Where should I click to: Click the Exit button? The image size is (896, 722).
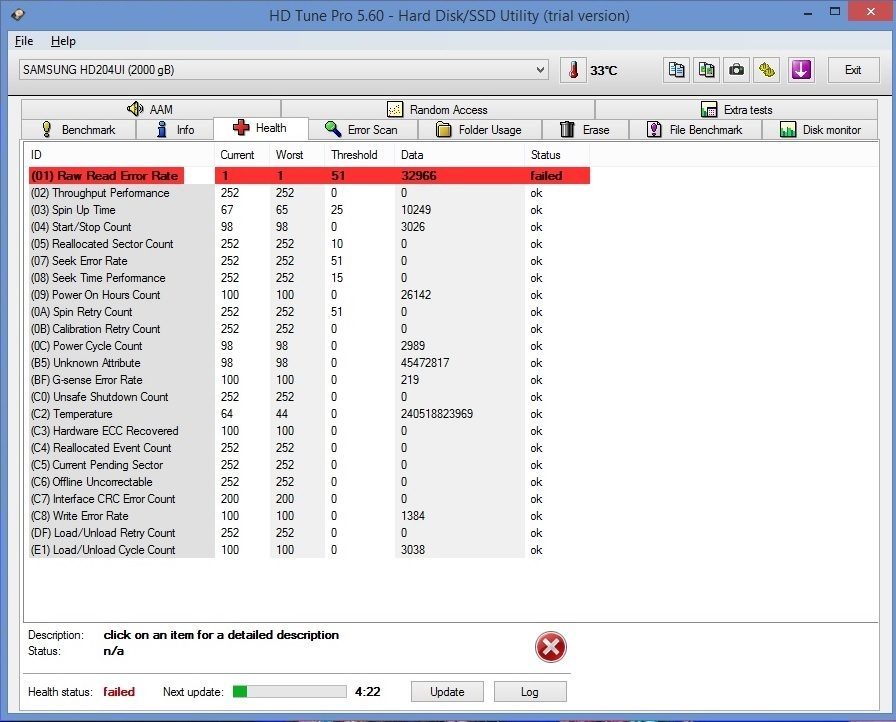853,70
